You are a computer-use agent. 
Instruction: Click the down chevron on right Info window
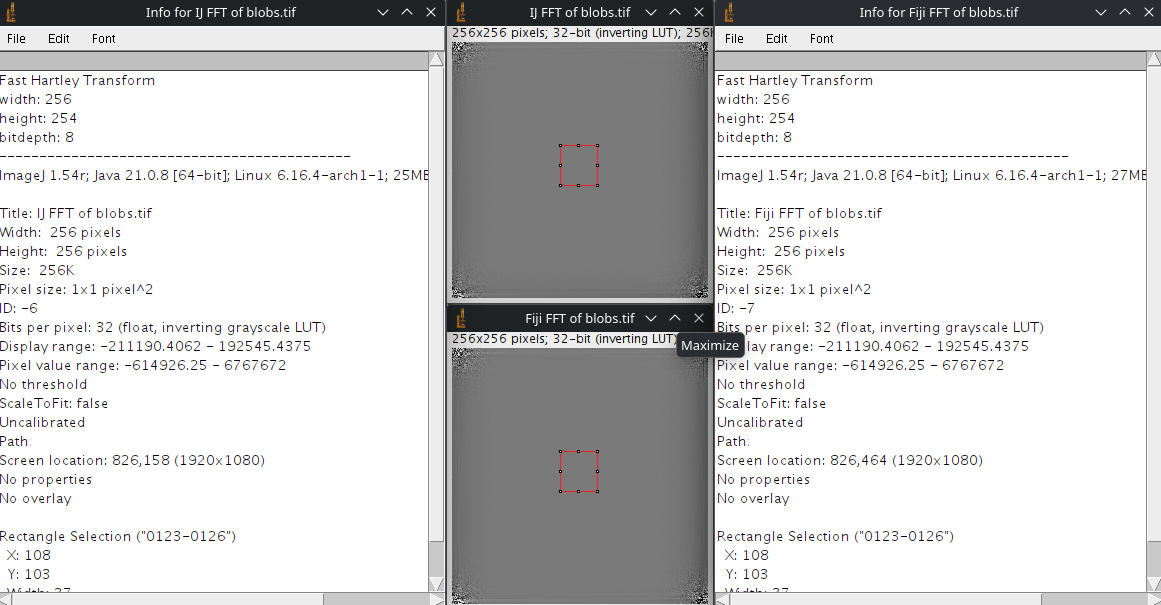1100,13
